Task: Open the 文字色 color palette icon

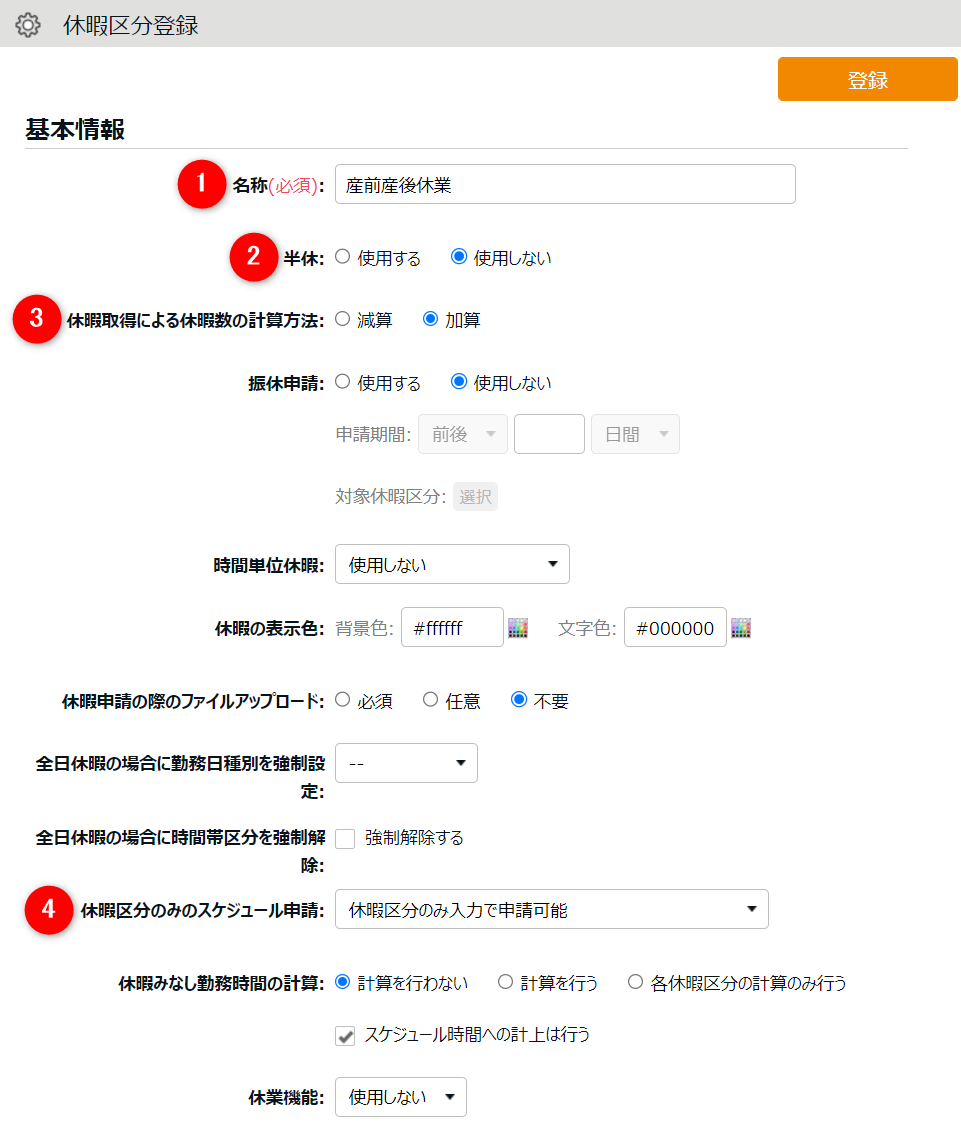Action: coord(740,628)
